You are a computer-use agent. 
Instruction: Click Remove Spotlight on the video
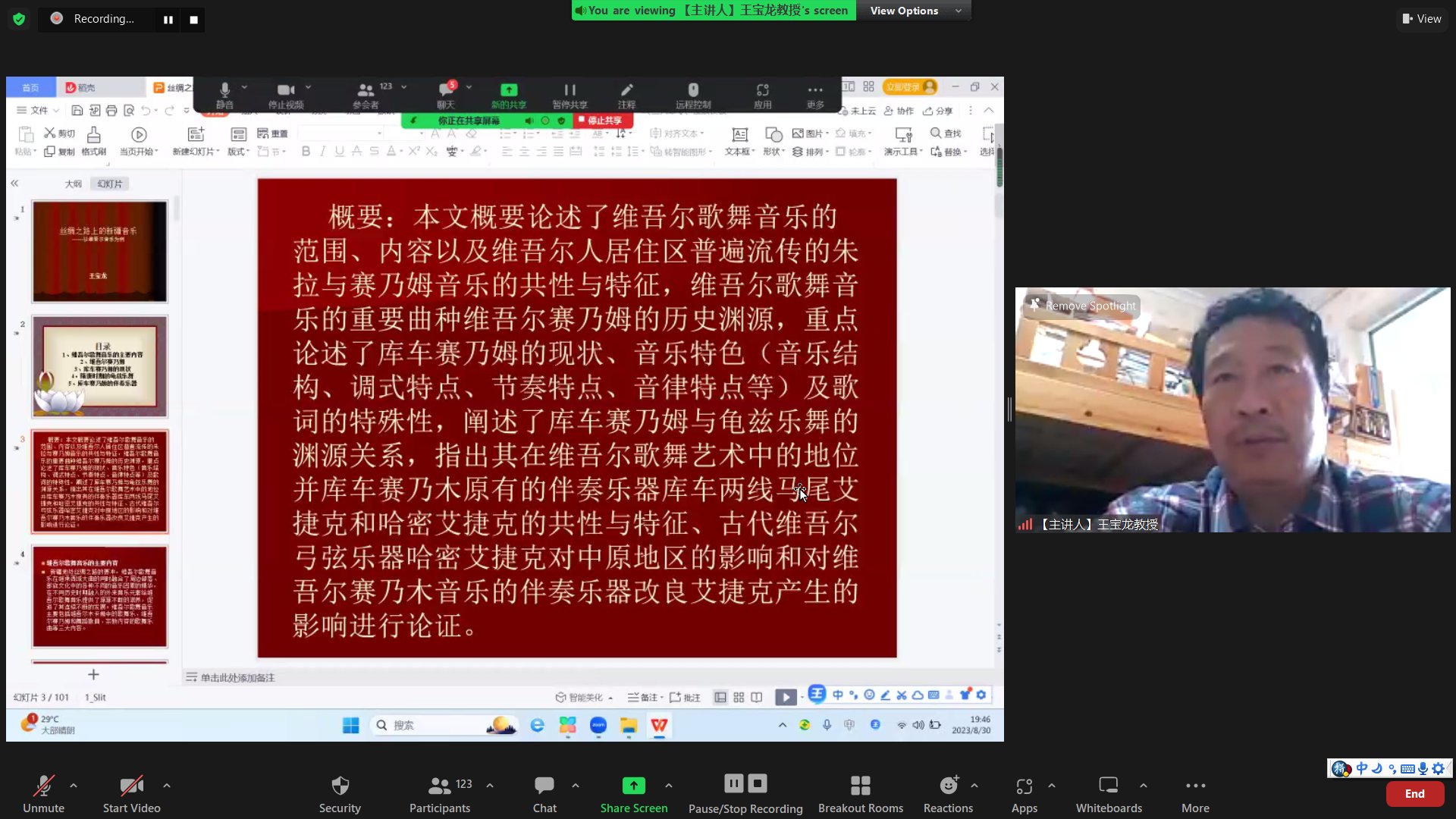pos(1082,306)
